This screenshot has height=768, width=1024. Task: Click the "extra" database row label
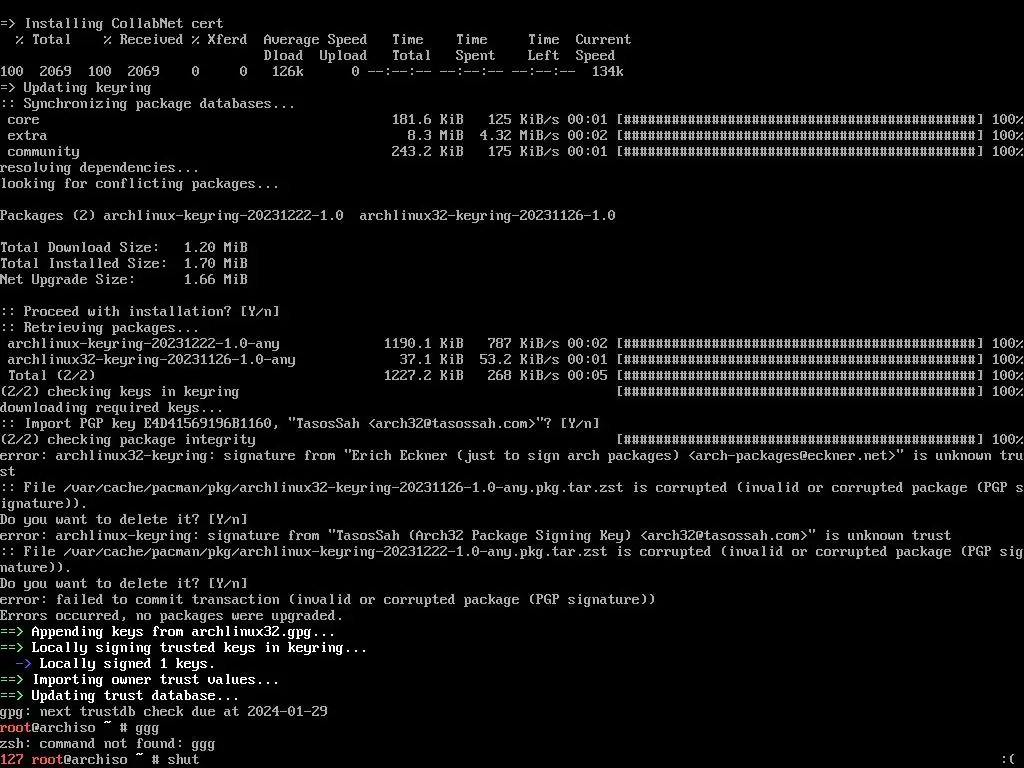click(27, 136)
